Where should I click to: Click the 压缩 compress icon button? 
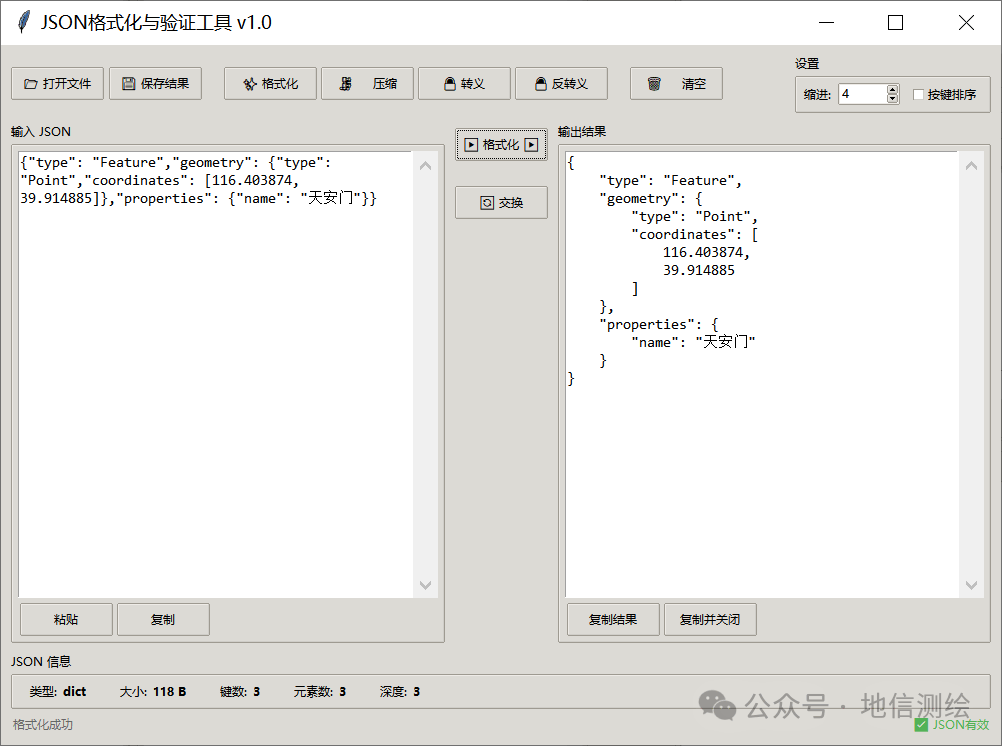[x=367, y=84]
